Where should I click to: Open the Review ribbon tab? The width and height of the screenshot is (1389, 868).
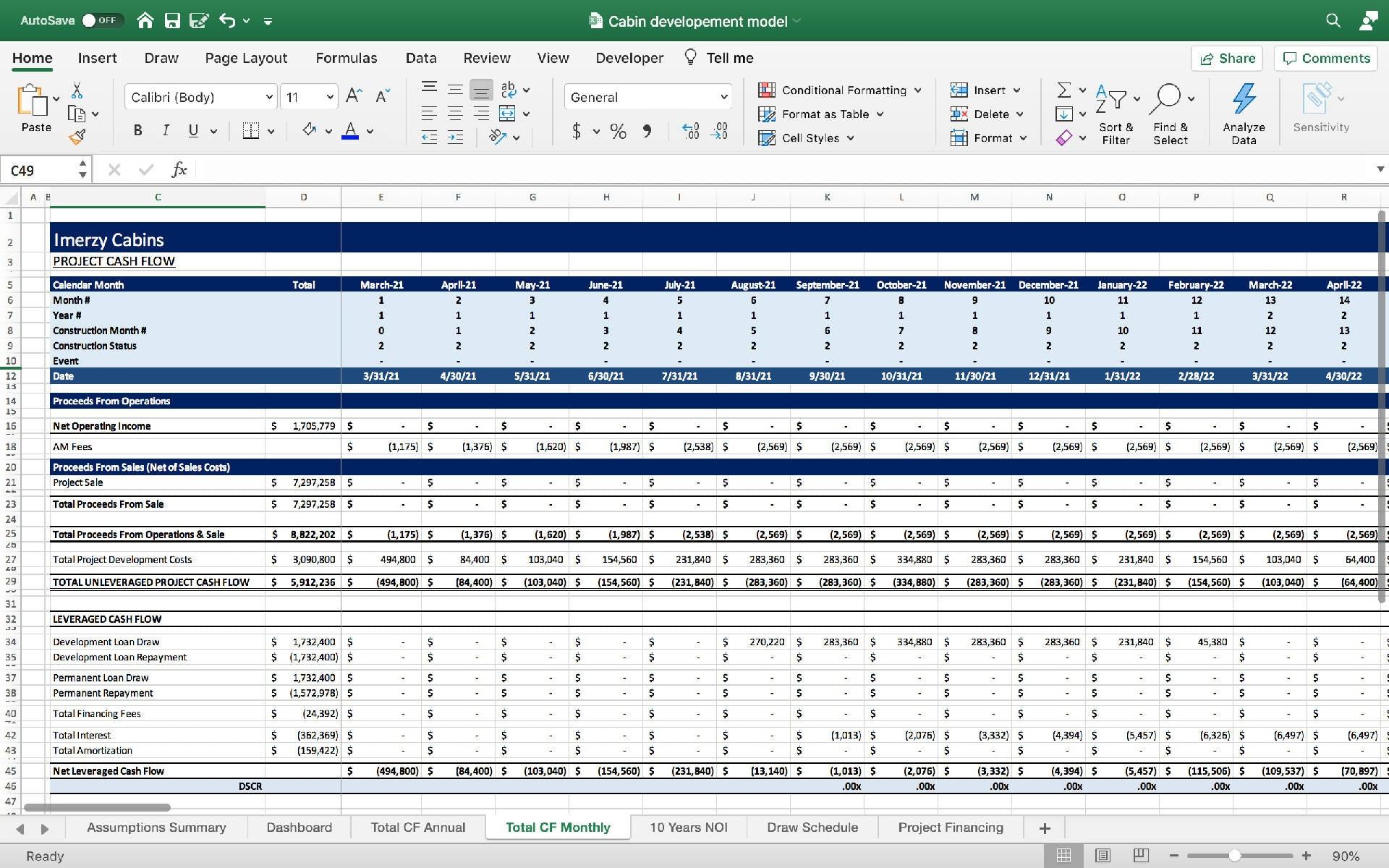pos(487,58)
